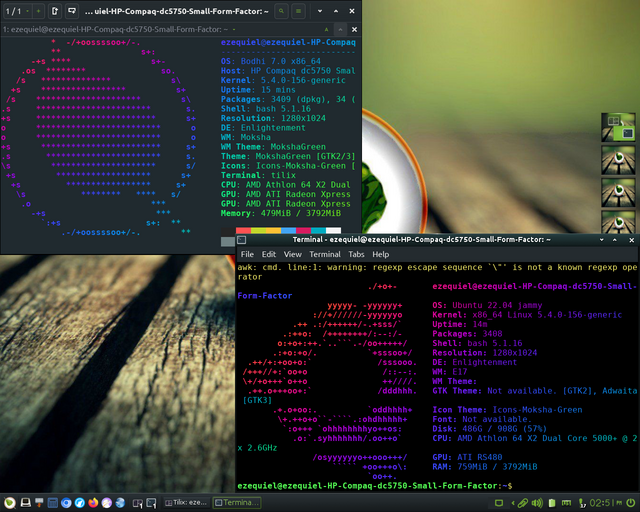Switch to the second virtual desktop thumbnail

[618, 160]
